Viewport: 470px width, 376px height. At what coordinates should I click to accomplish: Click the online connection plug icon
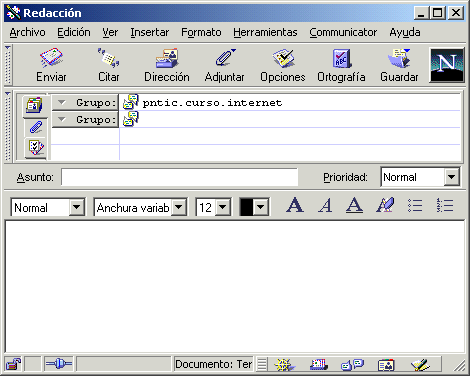(59, 364)
